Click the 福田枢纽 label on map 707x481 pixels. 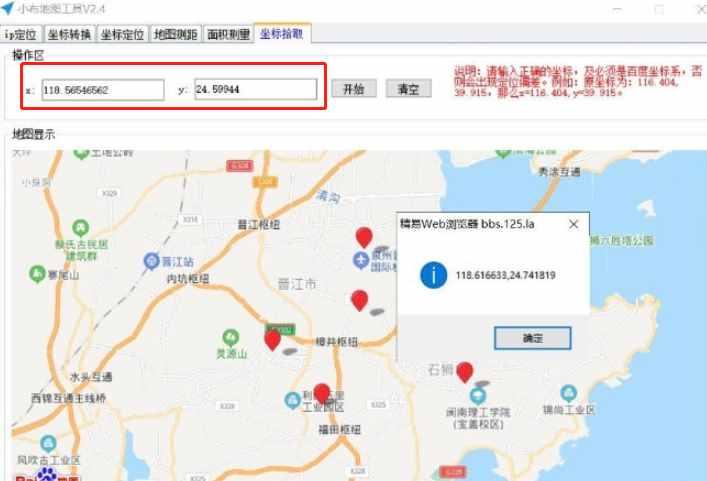340,430
